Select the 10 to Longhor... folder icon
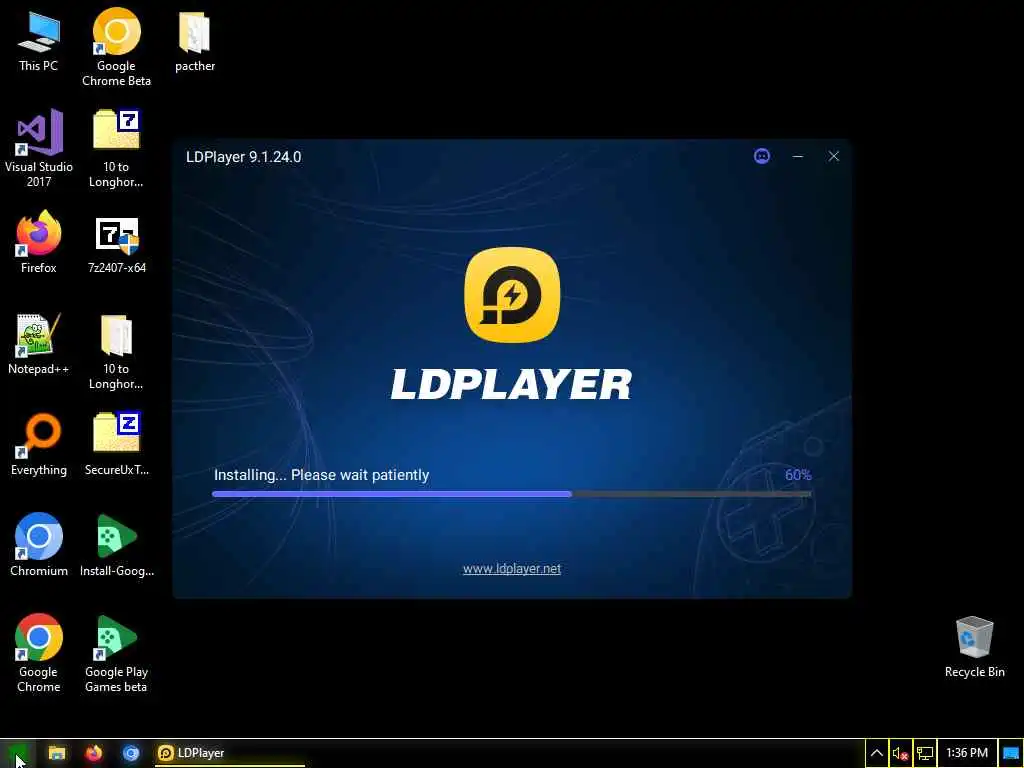This screenshot has height=768, width=1024. [x=116, y=352]
